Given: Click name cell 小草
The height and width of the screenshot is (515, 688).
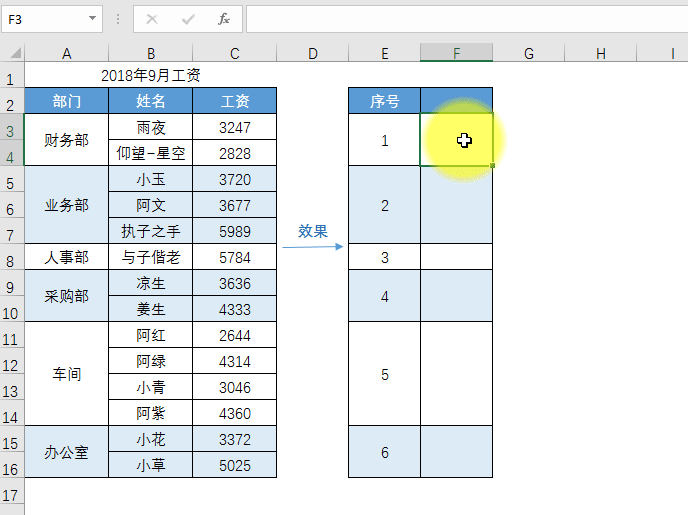Looking at the screenshot, I should (150, 465).
